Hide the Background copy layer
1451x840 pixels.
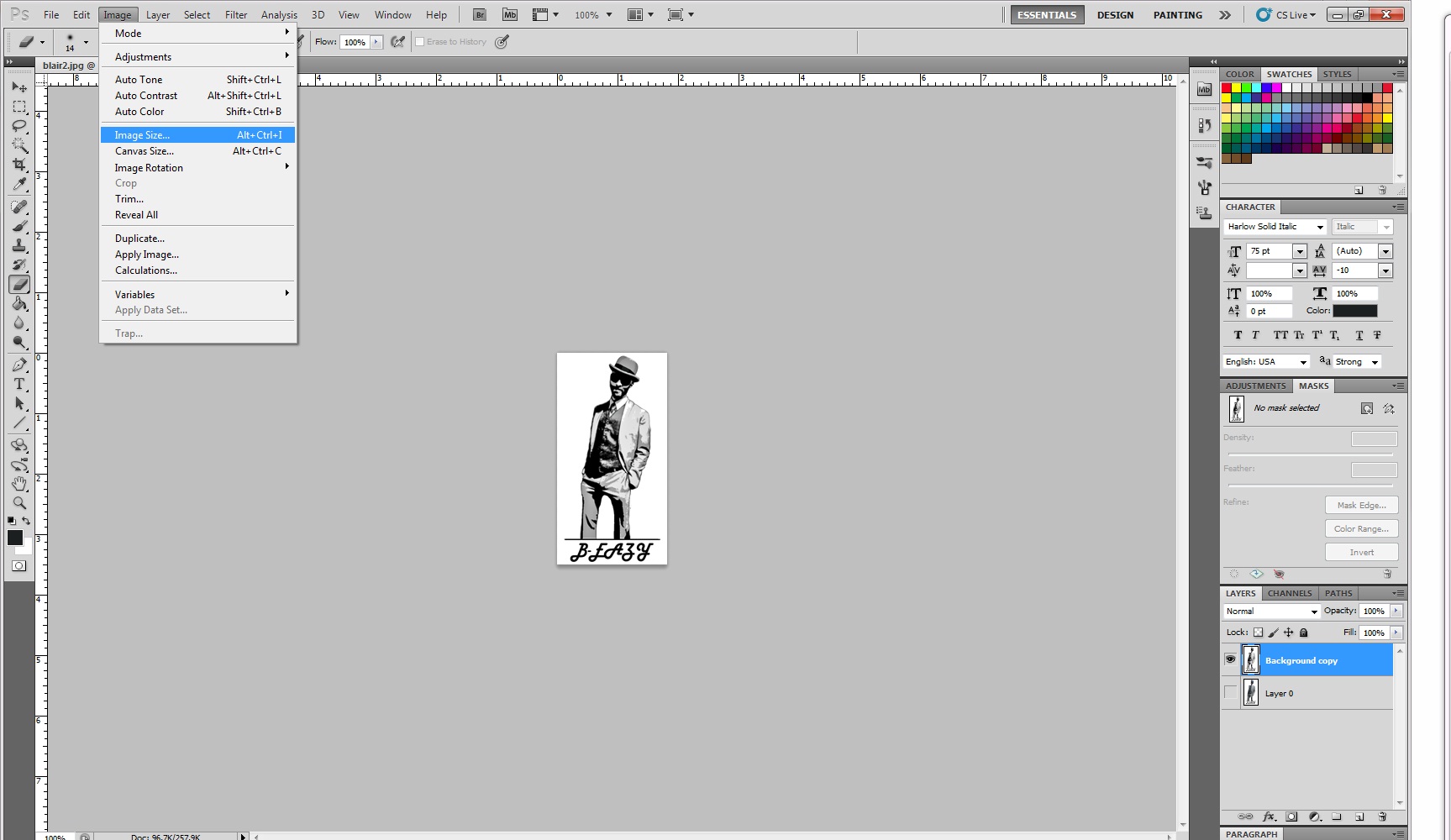(1230, 660)
